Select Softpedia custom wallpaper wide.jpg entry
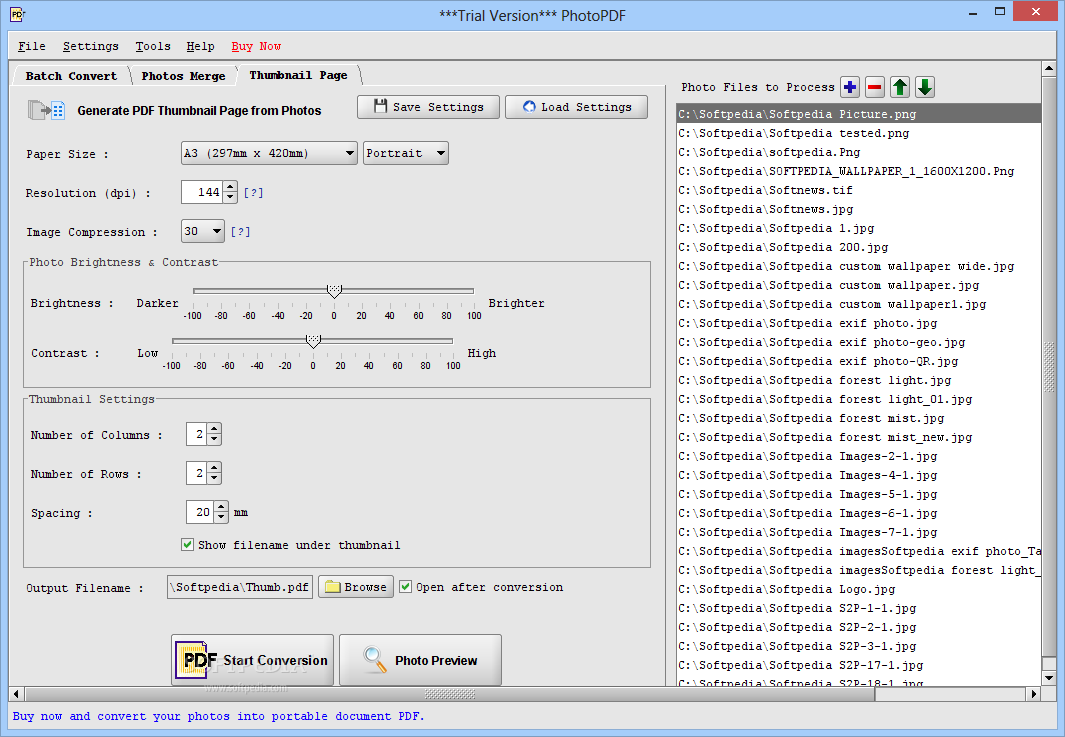The height and width of the screenshot is (737, 1065). [x=859, y=266]
